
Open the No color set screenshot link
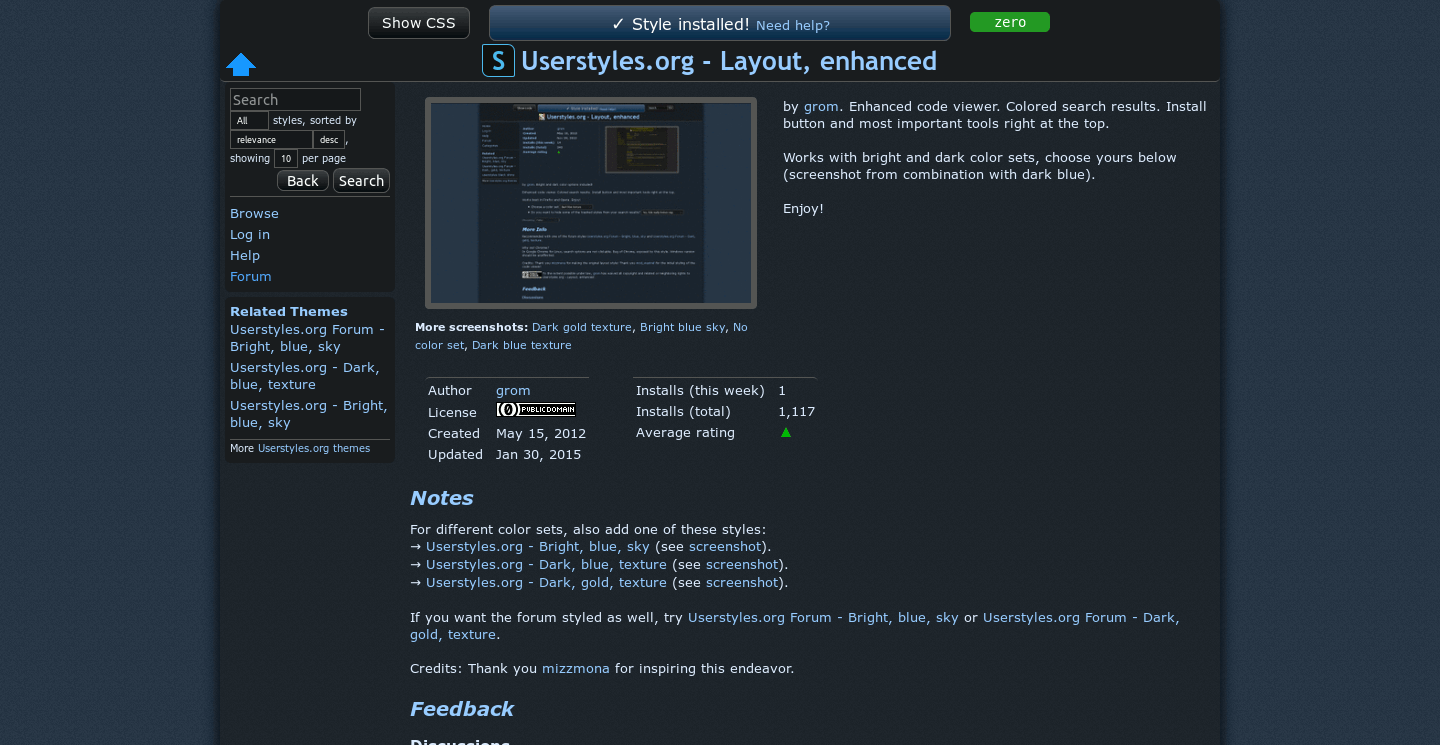pyautogui.click(x=581, y=336)
